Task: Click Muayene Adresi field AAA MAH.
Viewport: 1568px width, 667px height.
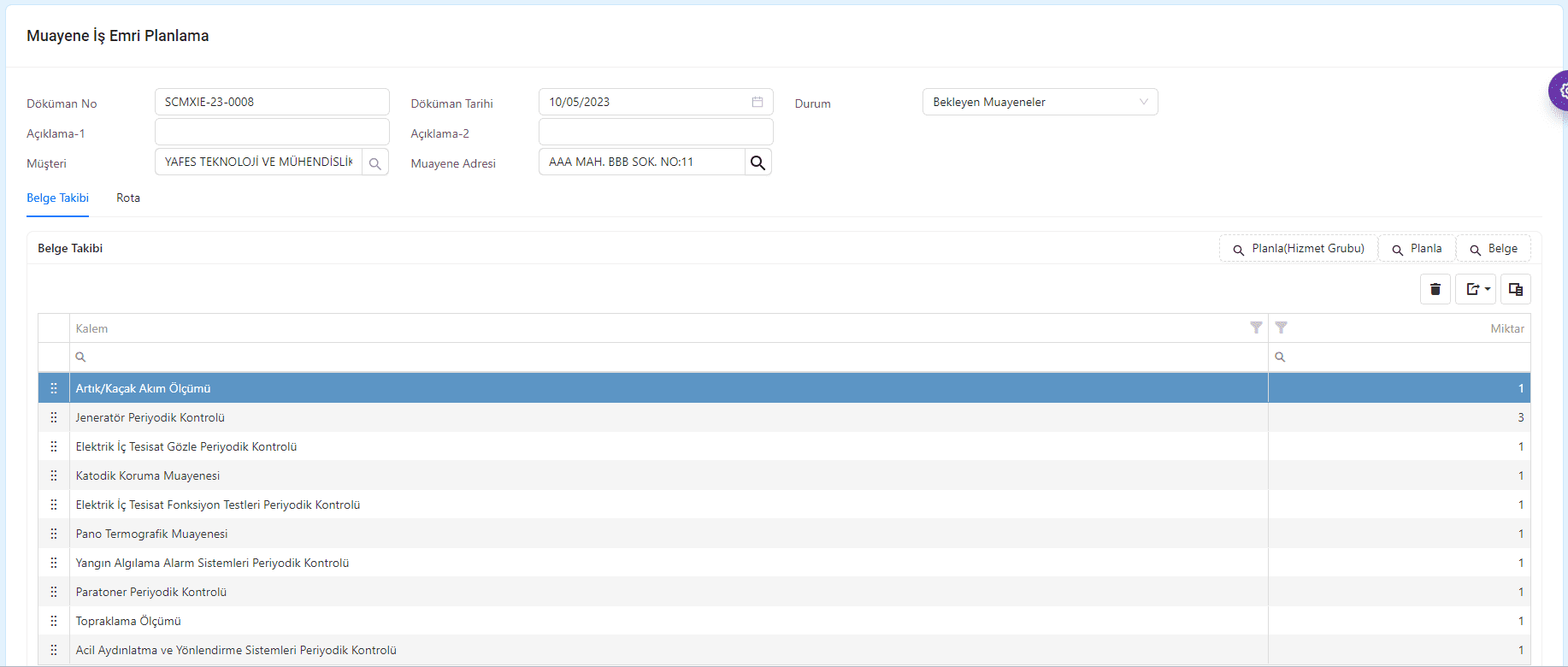Action: (x=641, y=162)
